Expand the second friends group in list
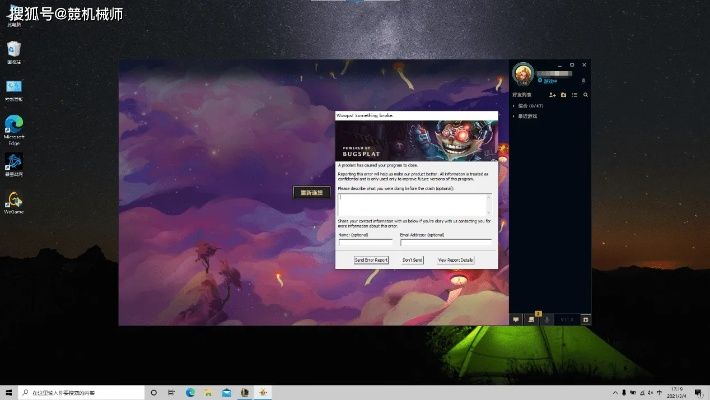The width and height of the screenshot is (710, 400). tap(514, 116)
